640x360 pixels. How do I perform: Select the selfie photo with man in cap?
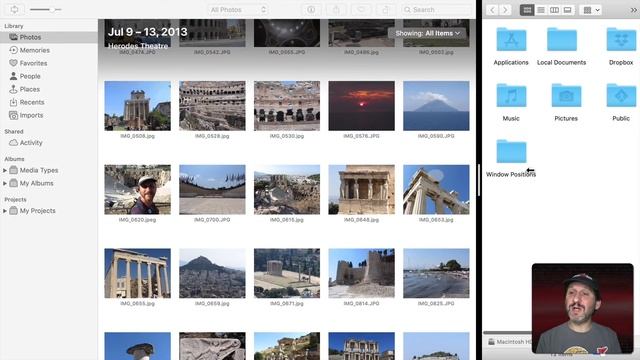tap(138, 189)
